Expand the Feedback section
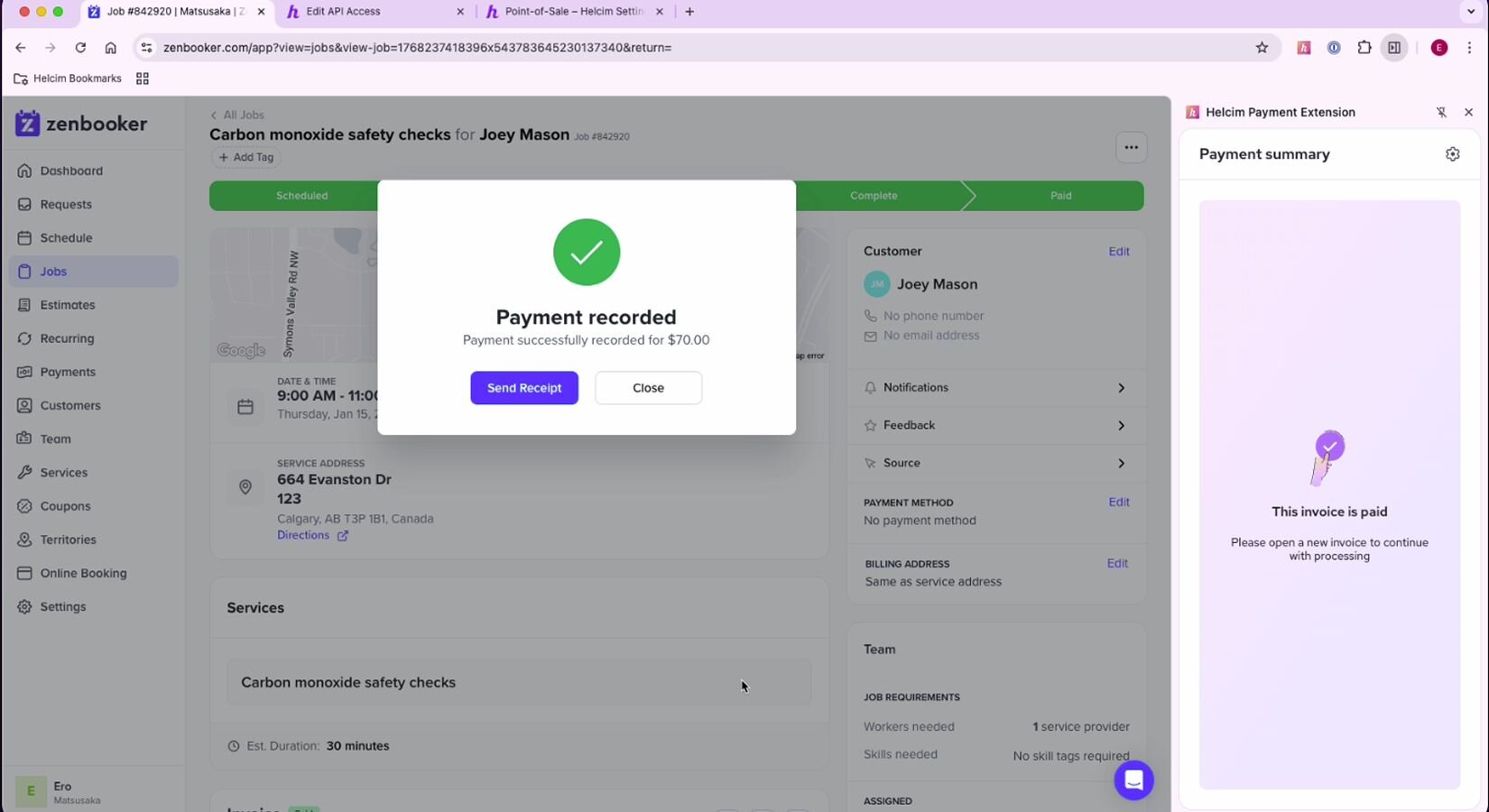Viewport: 1489px width, 812px height. (996, 426)
